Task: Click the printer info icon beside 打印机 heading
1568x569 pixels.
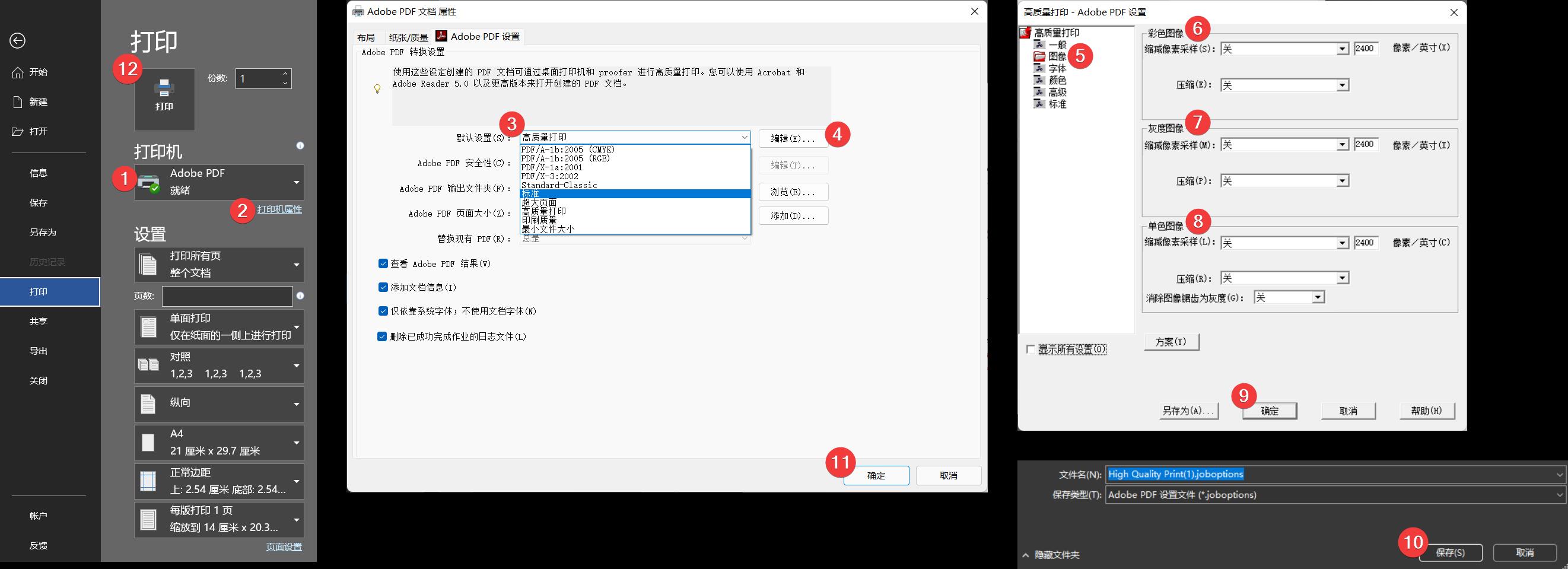Action: (x=300, y=145)
